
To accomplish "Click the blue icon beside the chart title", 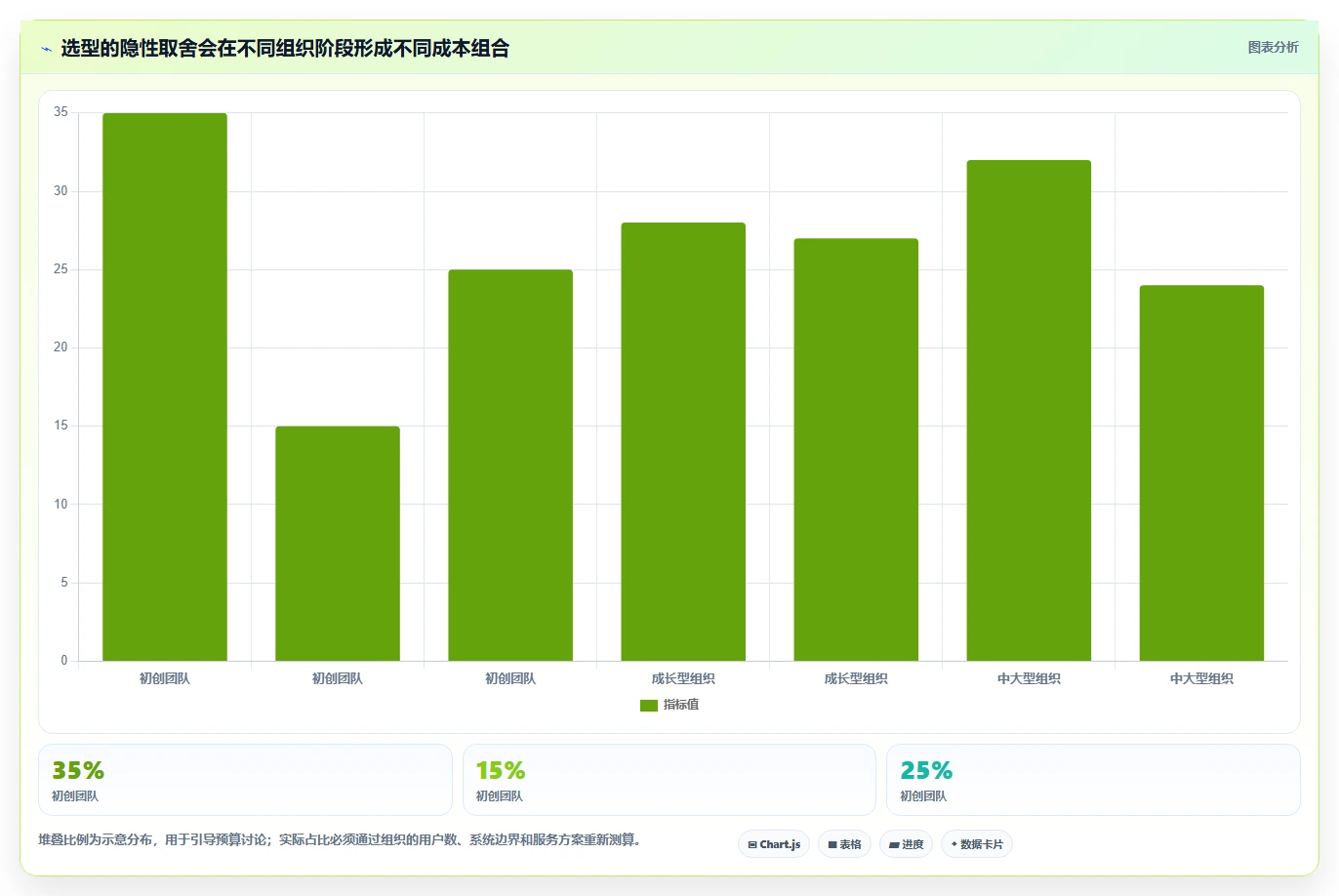I will [x=46, y=49].
